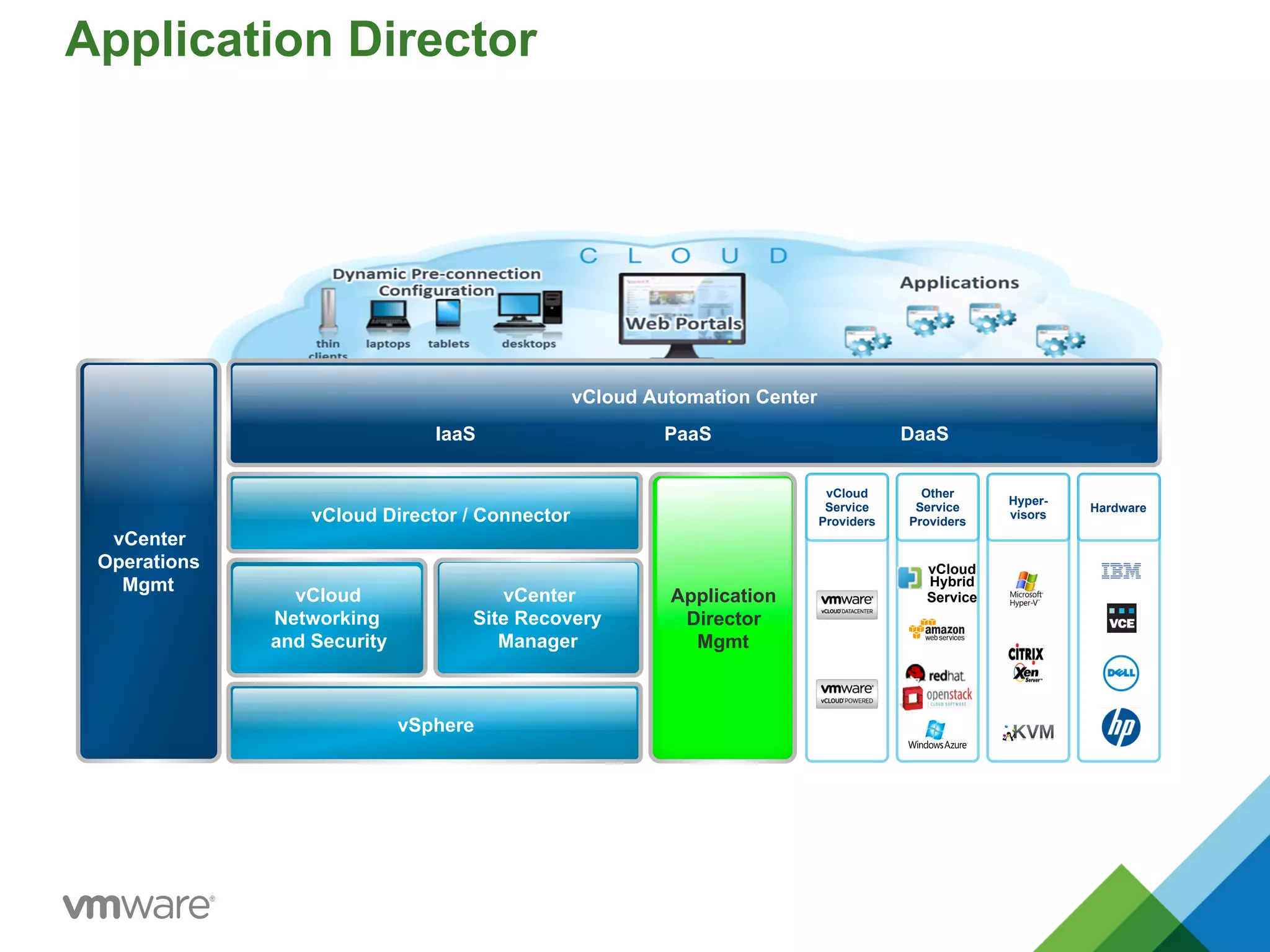The height and width of the screenshot is (952, 1270).
Task: Select the vCenter Operations Mgmt column
Action: pyautogui.click(x=149, y=561)
